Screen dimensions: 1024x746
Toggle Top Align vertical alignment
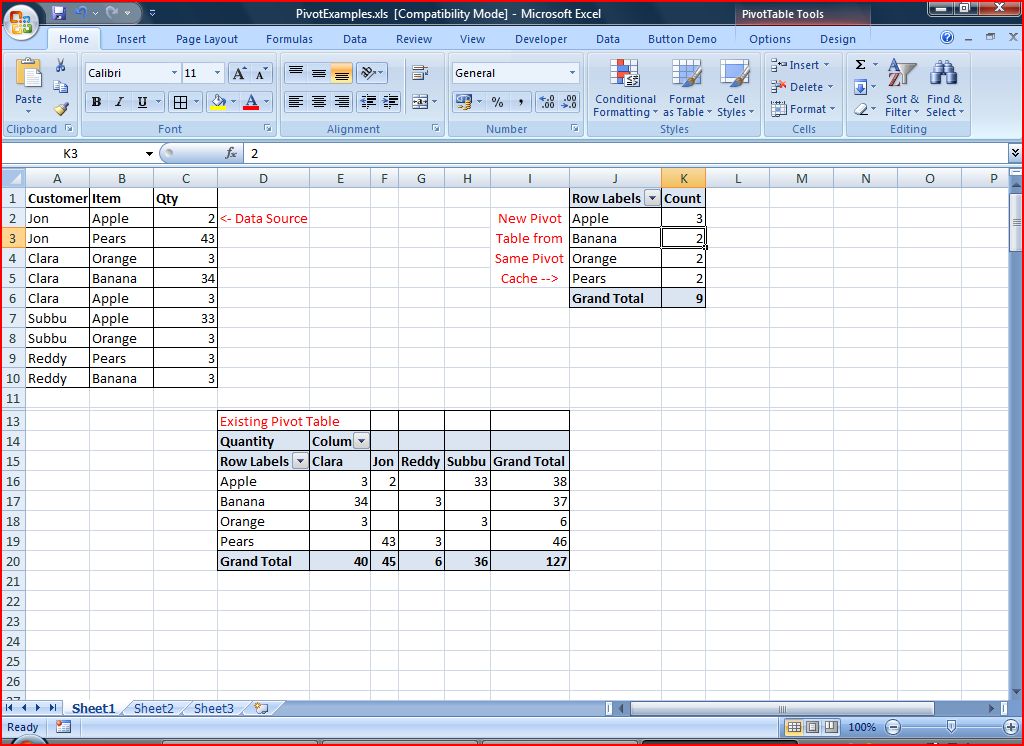coord(296,73)
